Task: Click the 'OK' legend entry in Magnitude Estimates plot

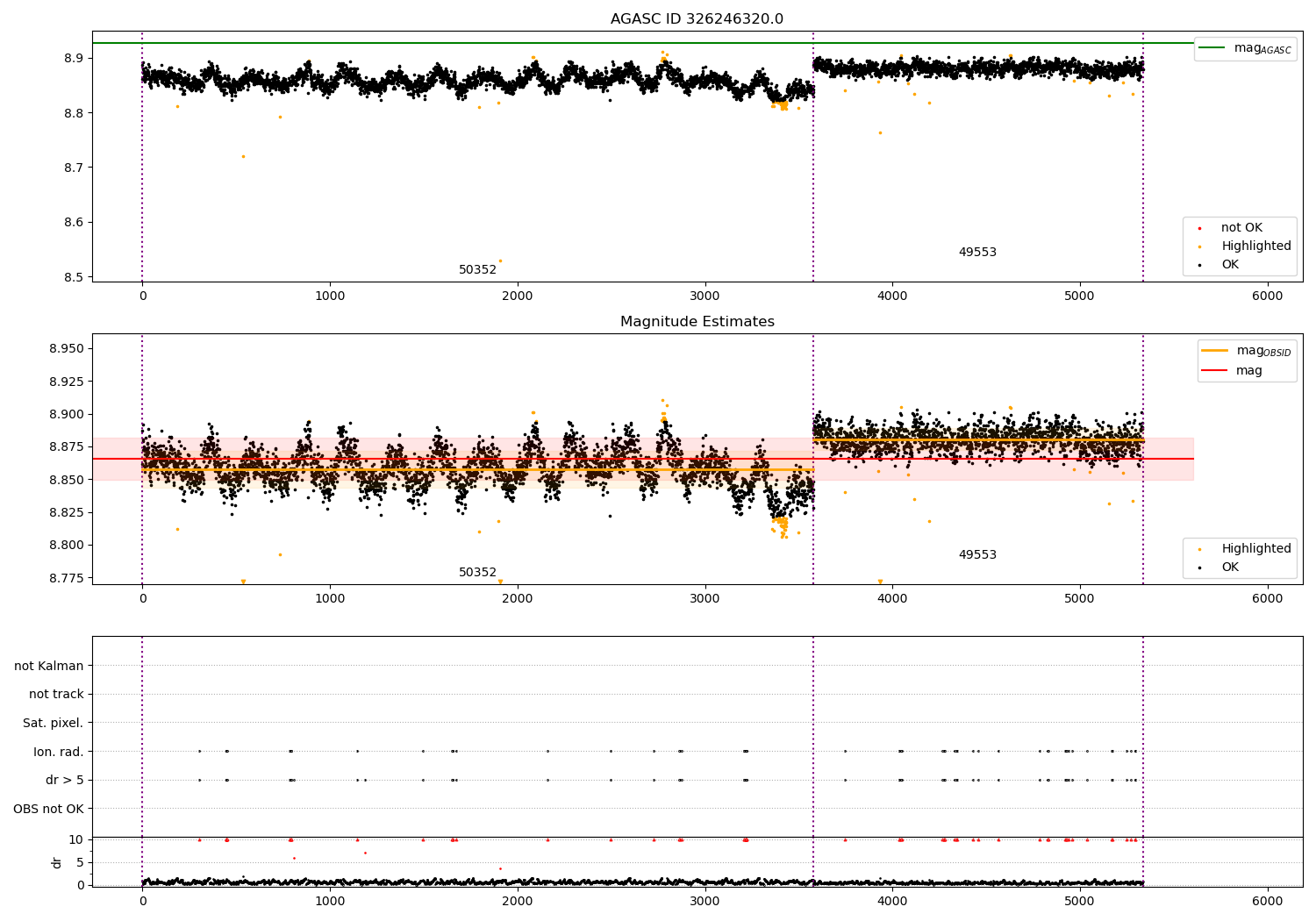Action: pyautogui.click(x=1219, y=568)
